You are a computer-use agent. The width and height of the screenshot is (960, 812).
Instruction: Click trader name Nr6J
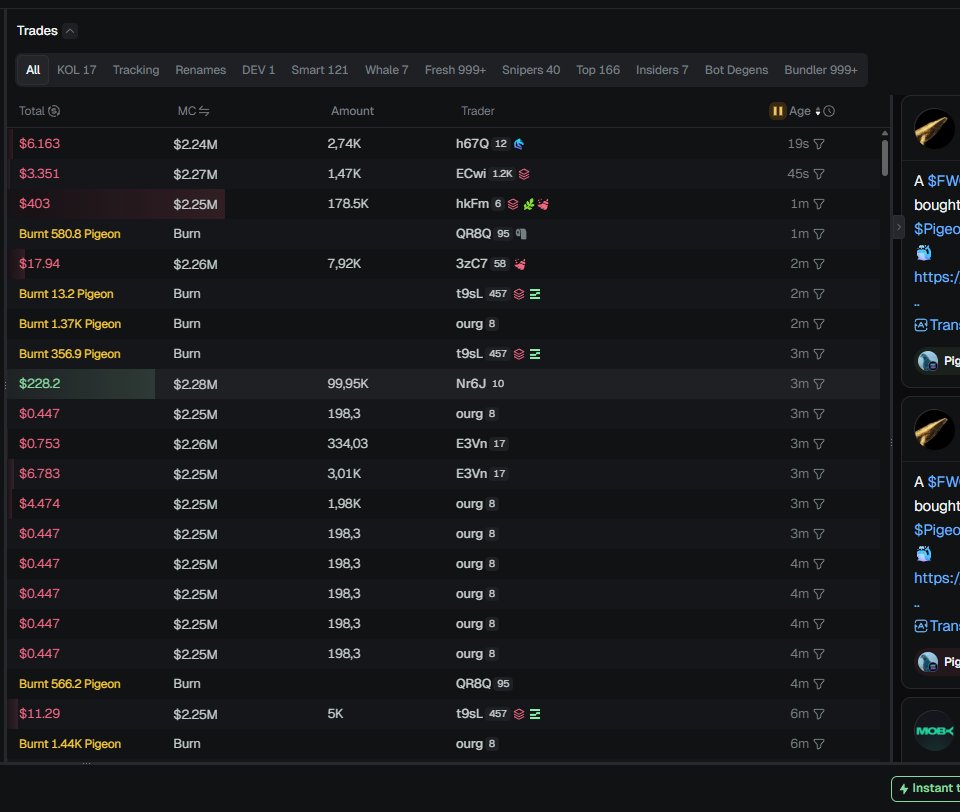[471, 384]
